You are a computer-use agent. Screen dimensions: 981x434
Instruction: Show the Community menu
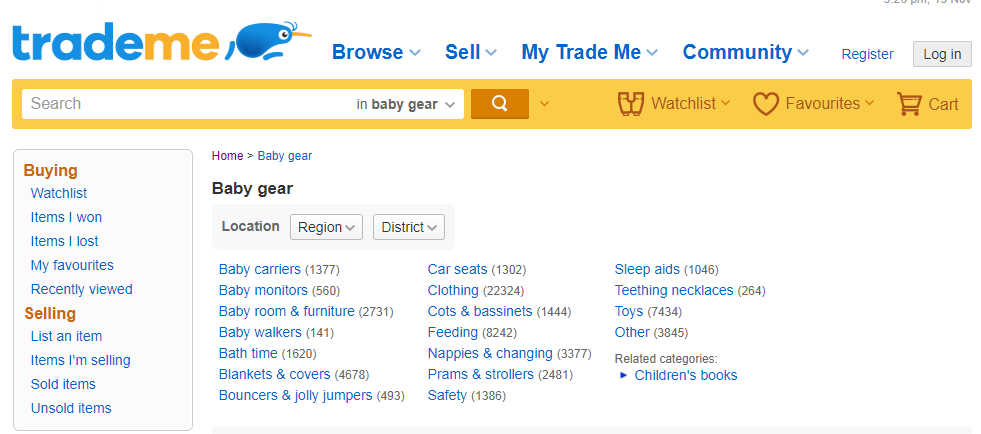point(745,53)
